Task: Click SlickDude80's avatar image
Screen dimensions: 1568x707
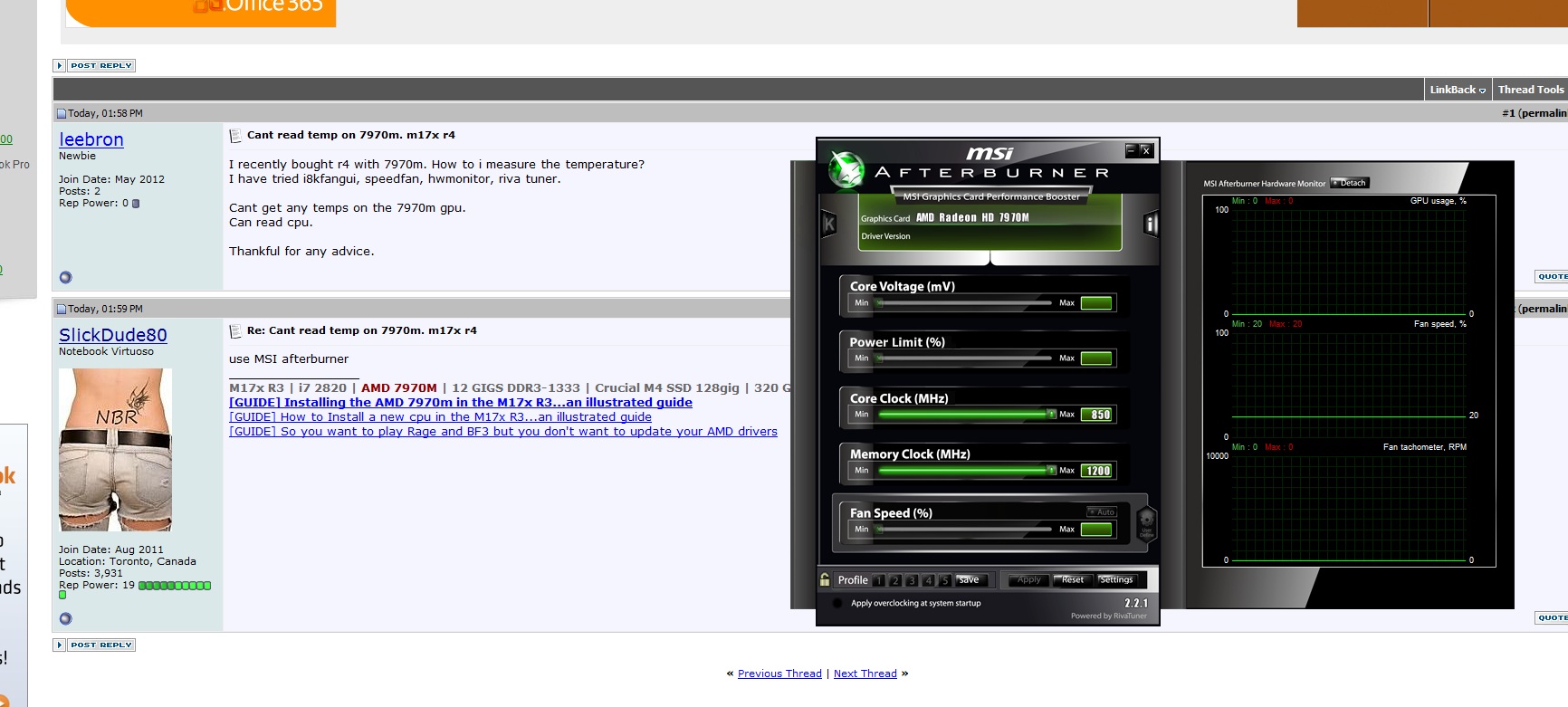Action: pos(115,450)
